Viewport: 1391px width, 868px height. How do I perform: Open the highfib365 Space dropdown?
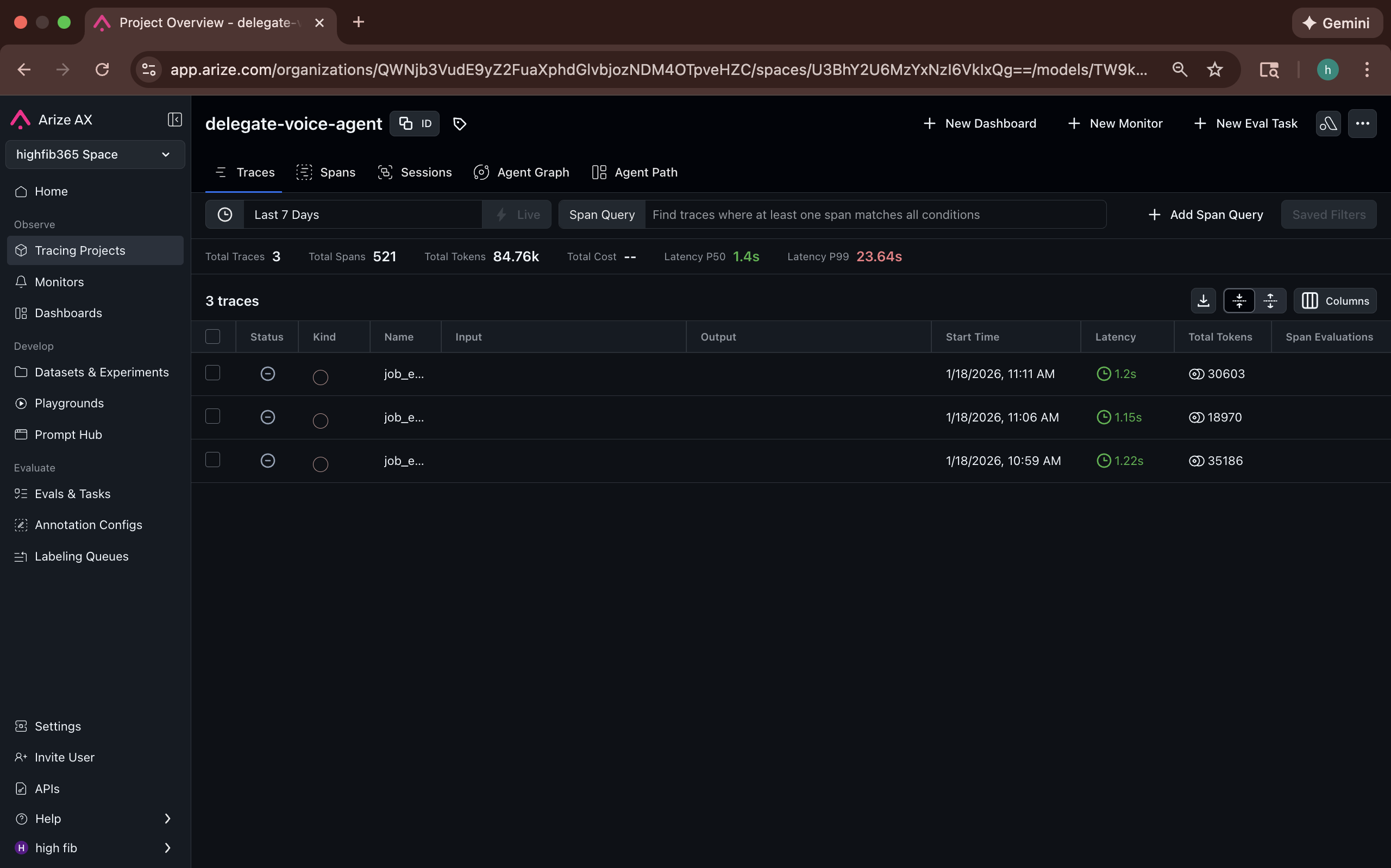[95, 154]
